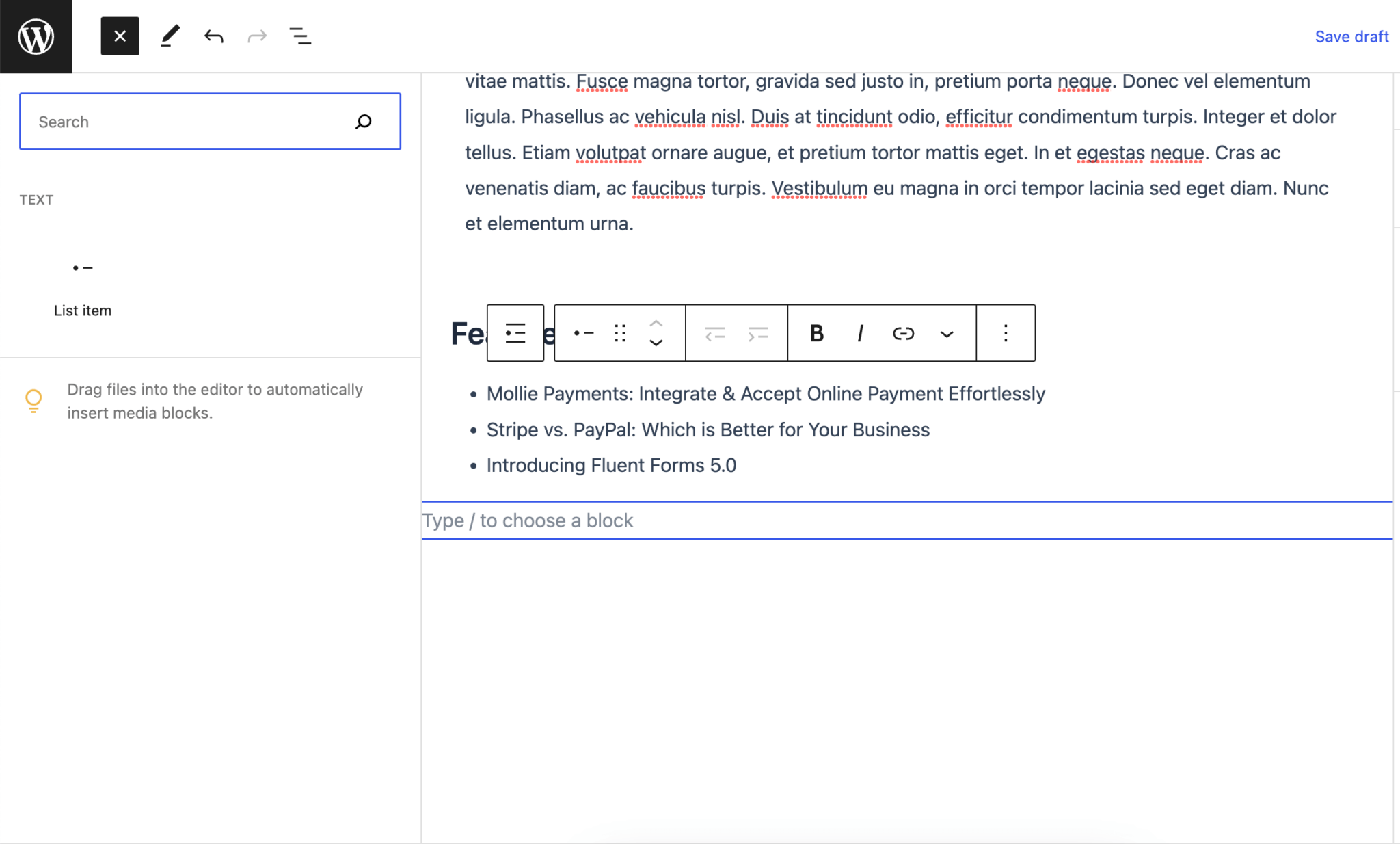Image resolution: width=1400 pixels, height=844 pixels.
Task: Open block Options three-dot menu
Action: click(x=1006, y=333)
